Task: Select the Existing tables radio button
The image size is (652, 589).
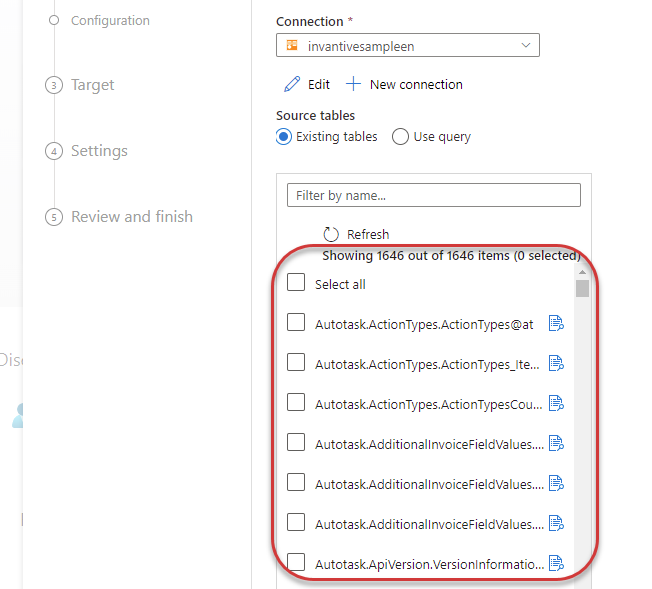Action: pos(284,136)
